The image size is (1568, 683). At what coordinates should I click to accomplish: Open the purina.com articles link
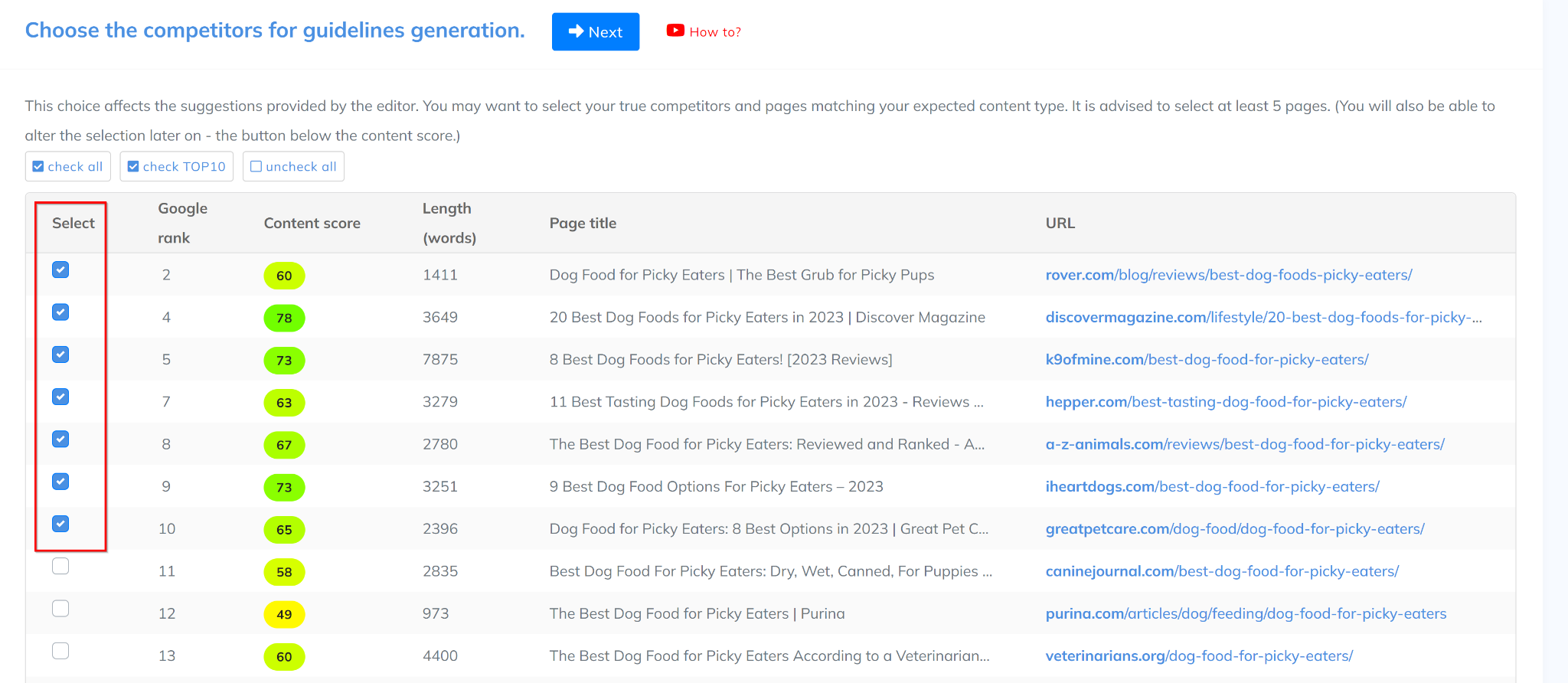pos(1246,613)
